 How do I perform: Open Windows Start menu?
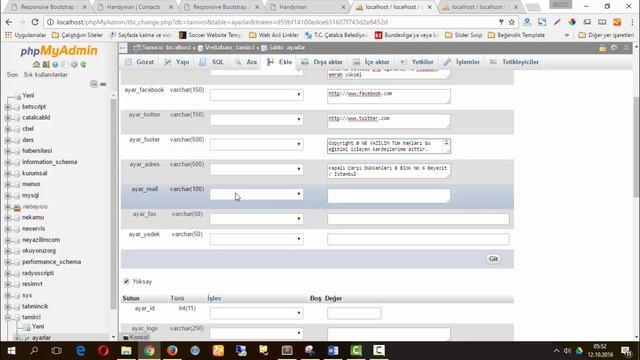click(11, 351)
